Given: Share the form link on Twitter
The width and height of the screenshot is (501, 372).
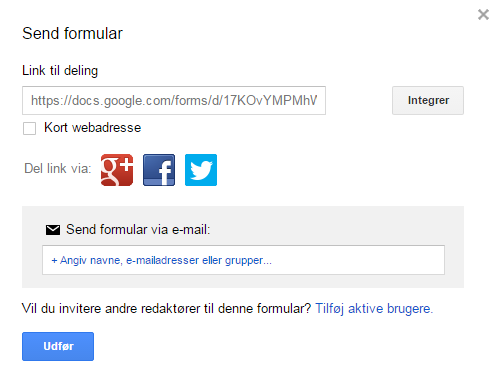Looking at the screenshot, I should (201, 170).
